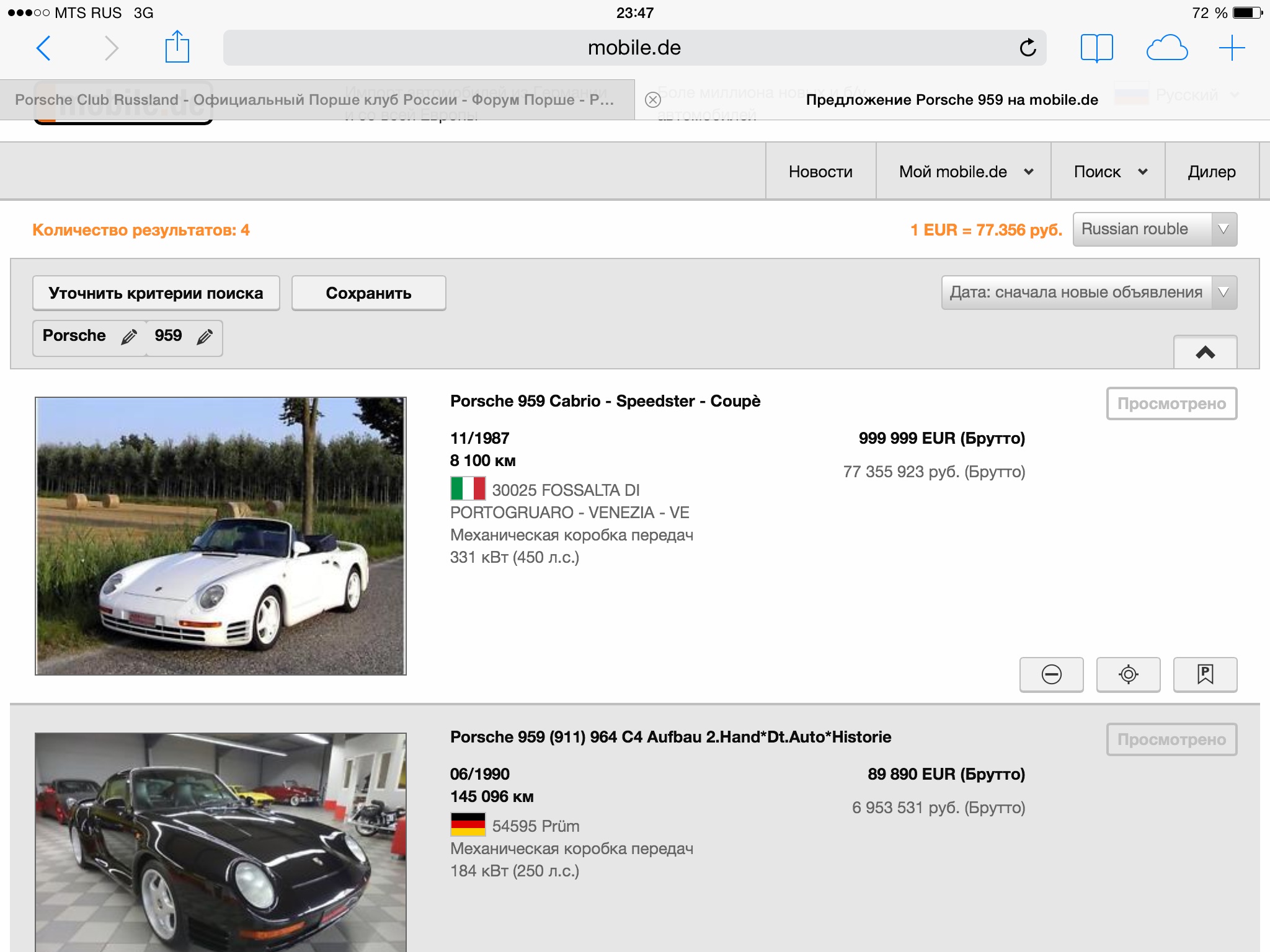
Task: Tap the Safari forward arrow
Action: coord(111,48)
